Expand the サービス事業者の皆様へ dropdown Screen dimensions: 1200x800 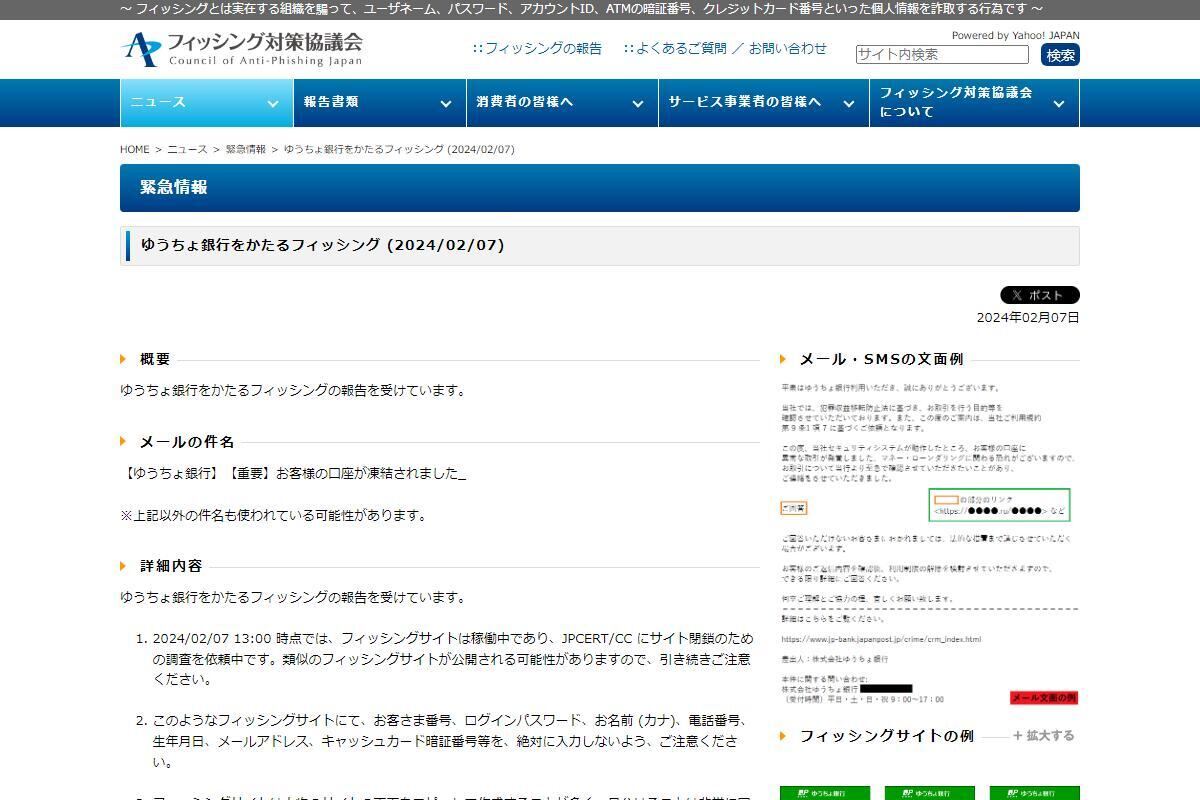coord(850,102)
